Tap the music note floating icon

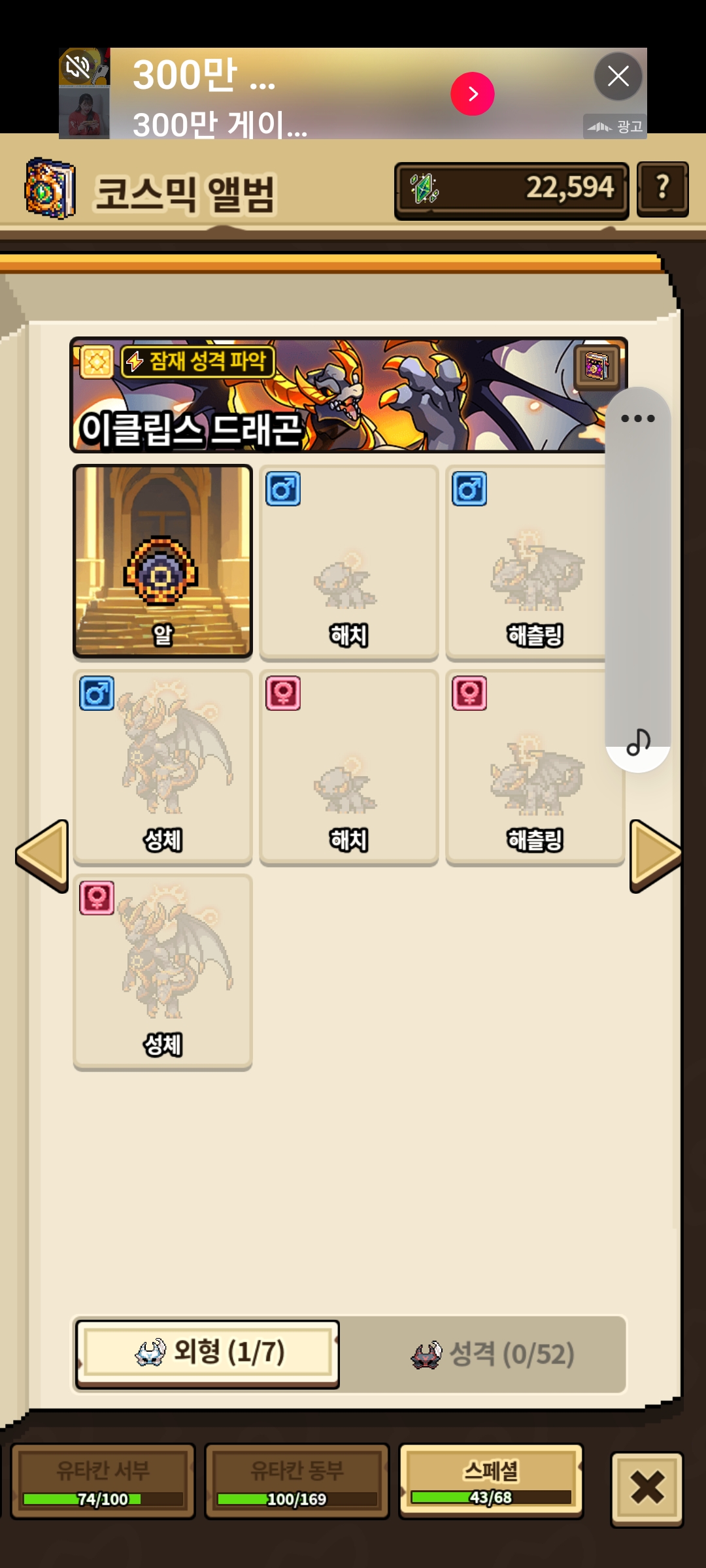point(638,742)
